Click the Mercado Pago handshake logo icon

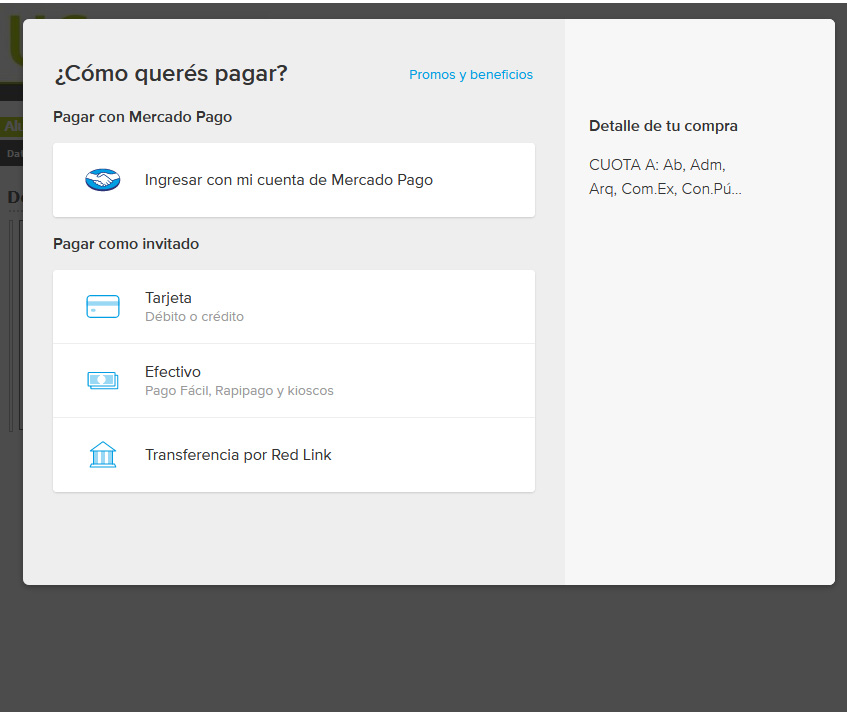[x=103, y=180]
